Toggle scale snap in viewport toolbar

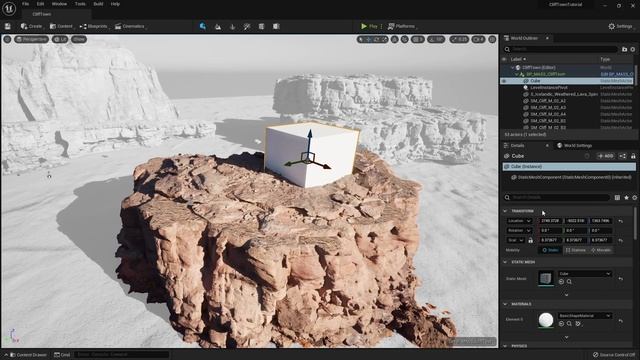point(459,39)
